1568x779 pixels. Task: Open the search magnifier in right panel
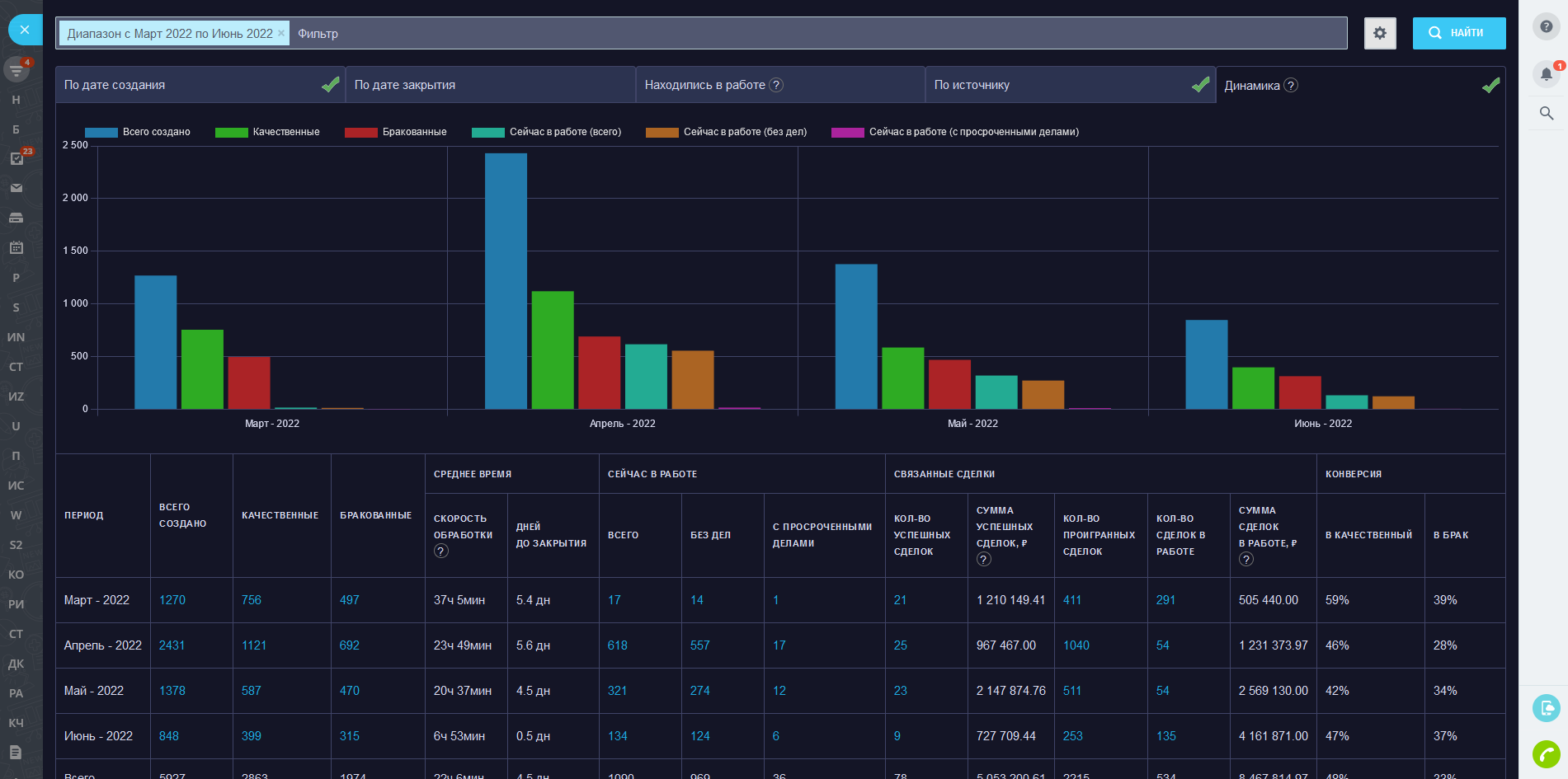(1546, 114)
